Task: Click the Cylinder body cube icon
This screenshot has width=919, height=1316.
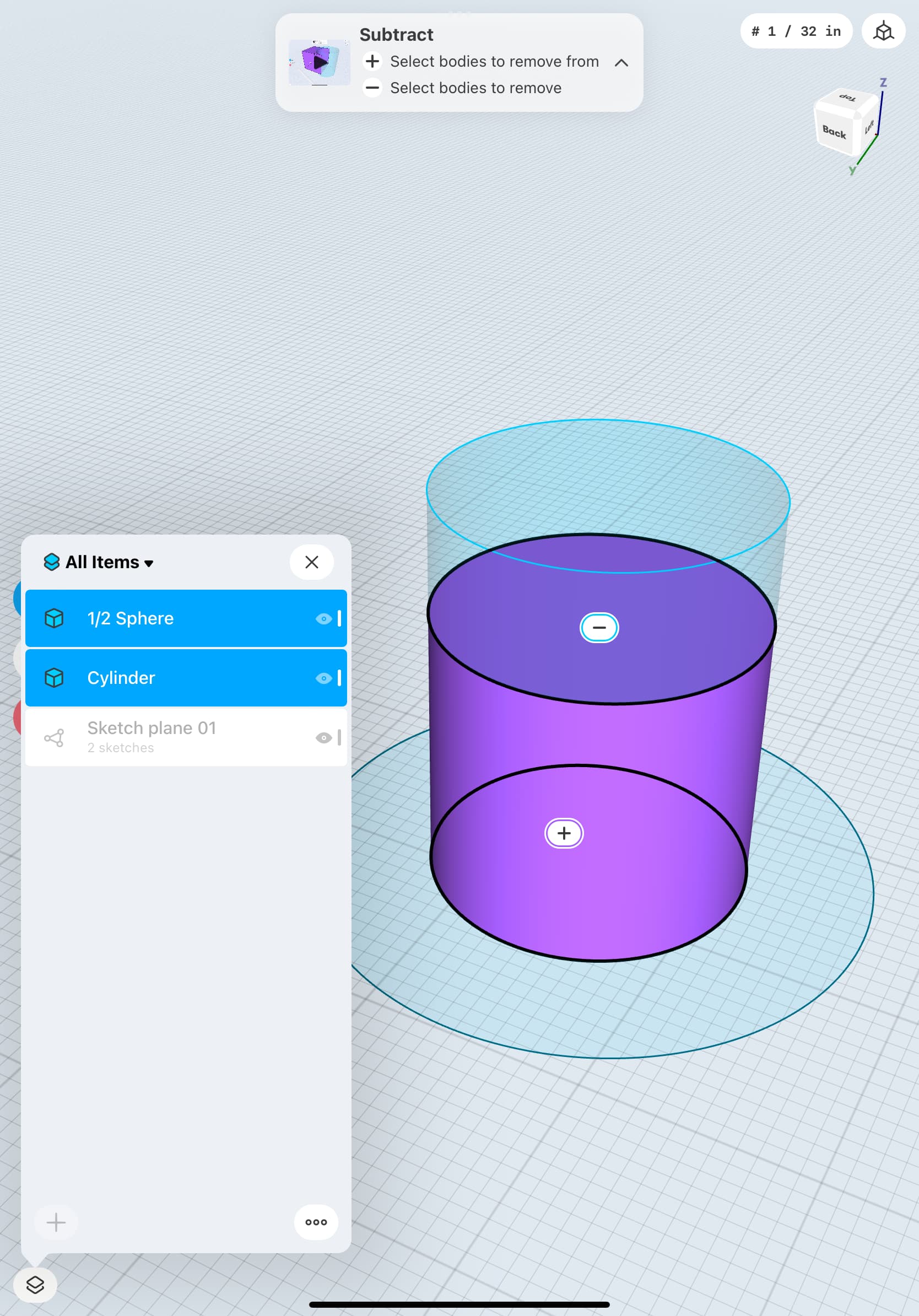Action: (54, 678)
